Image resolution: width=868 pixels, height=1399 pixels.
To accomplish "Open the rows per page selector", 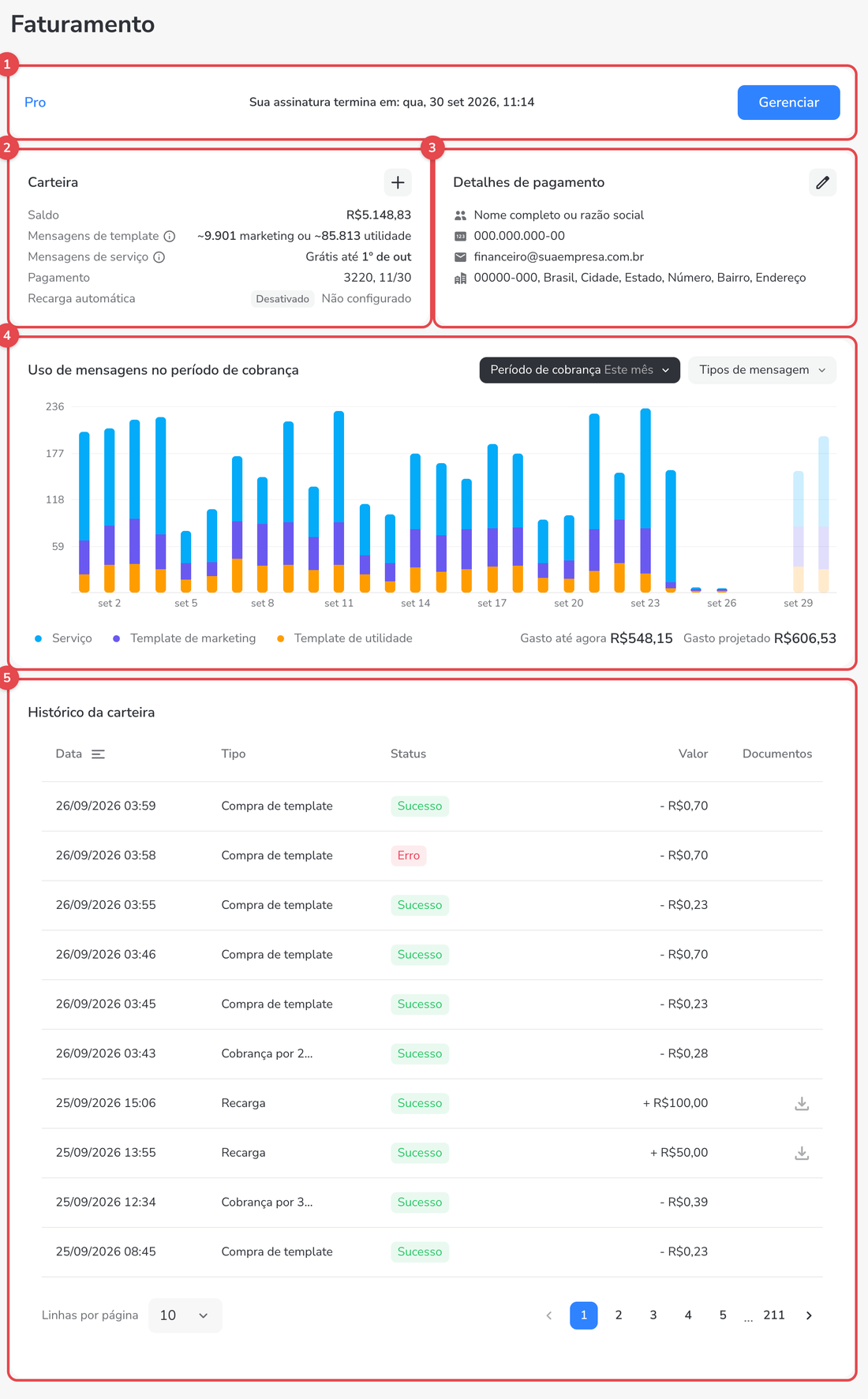I will pyautogui.click(x=185, y=1315).
